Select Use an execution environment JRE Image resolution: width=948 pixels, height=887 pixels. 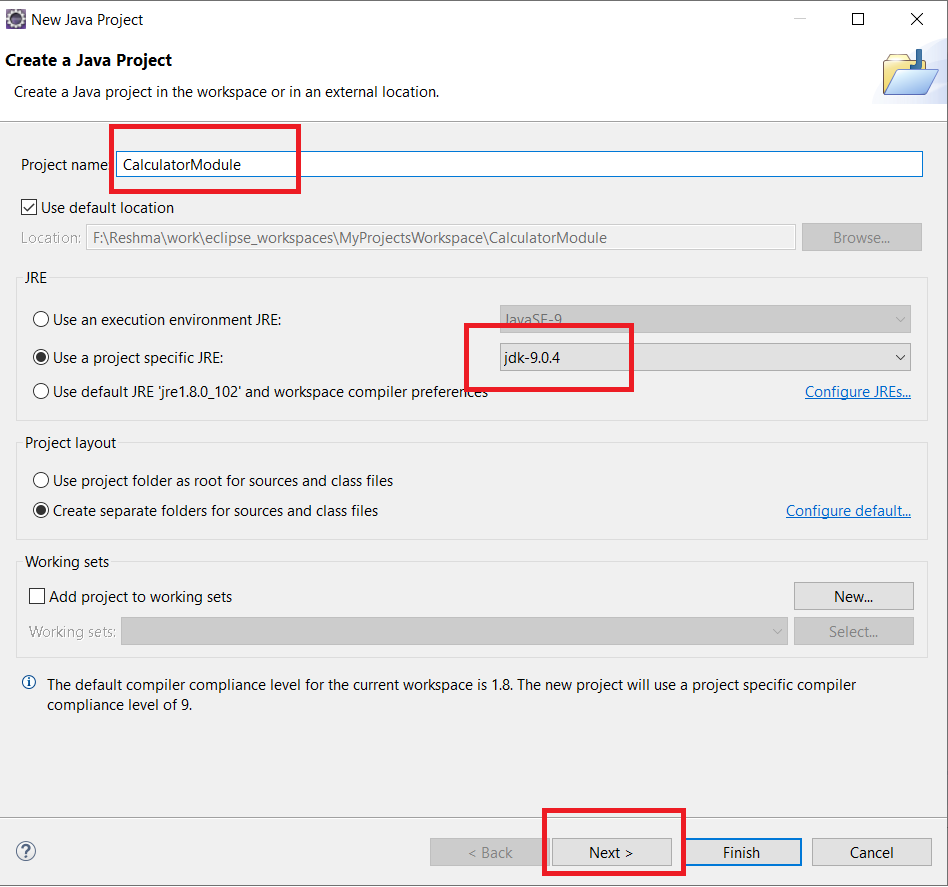click(x=41, y=320)
